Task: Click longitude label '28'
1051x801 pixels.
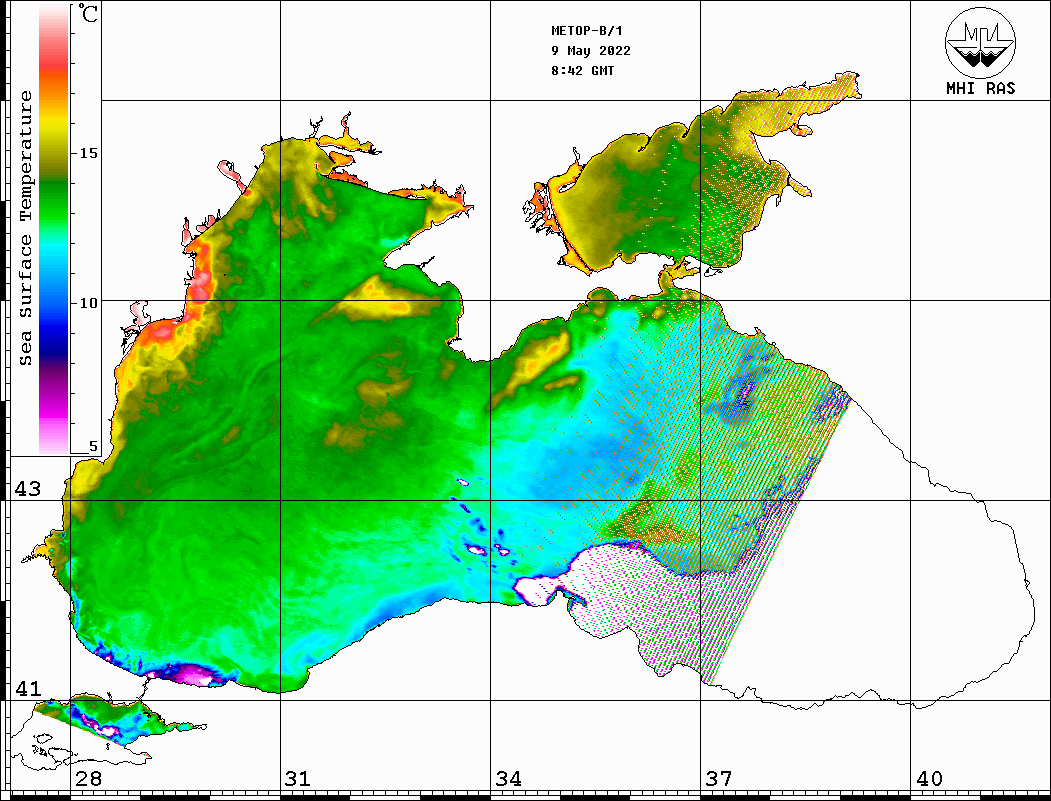Action: point(88,778)
